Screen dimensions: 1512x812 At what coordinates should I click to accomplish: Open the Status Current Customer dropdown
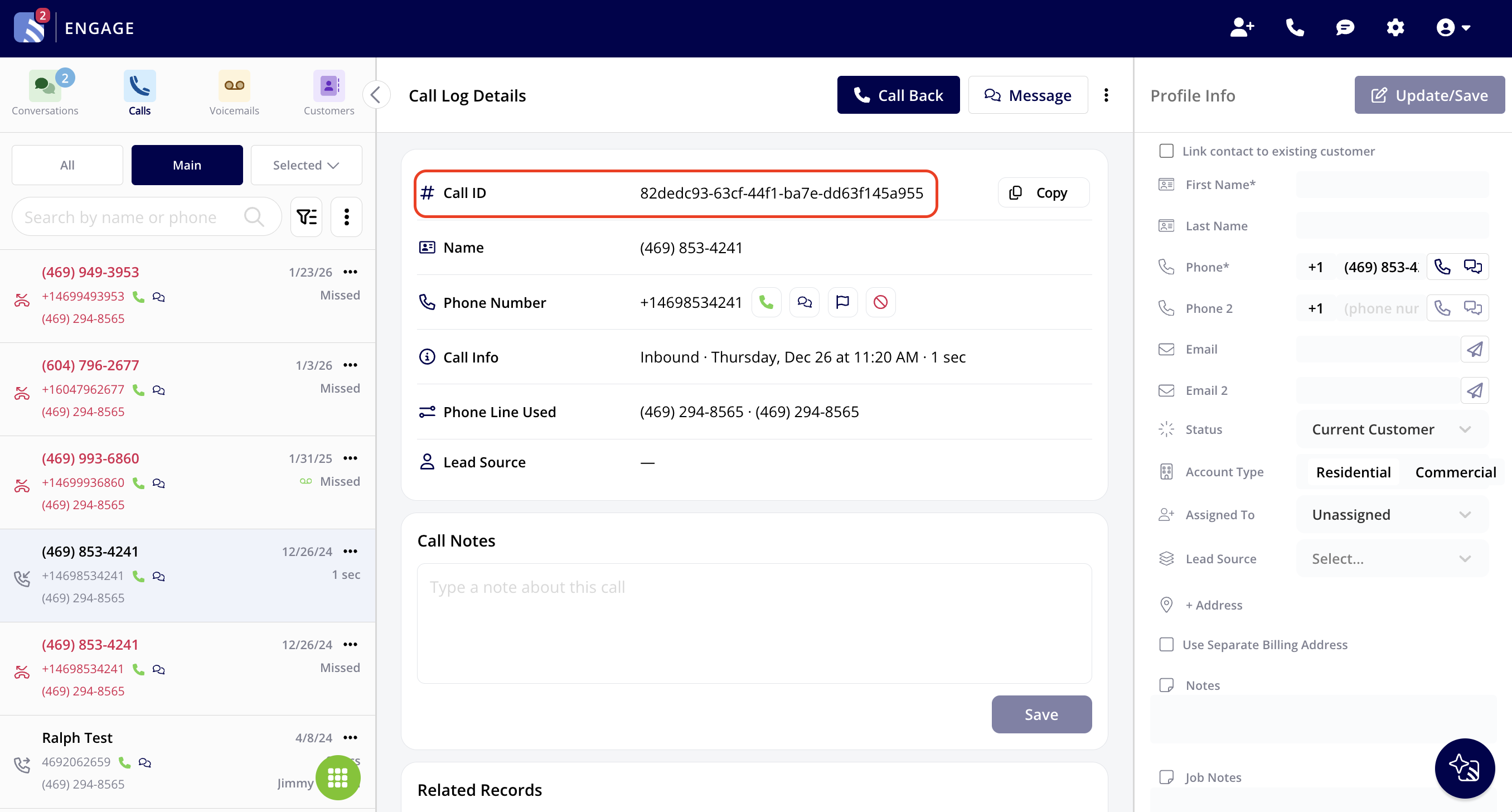point(1392,429)
